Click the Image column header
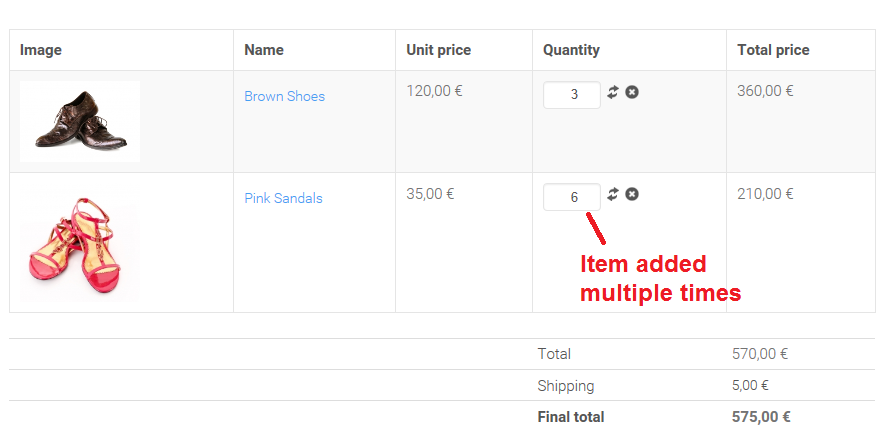The image size is (883, 435). [x=42, y=50]
